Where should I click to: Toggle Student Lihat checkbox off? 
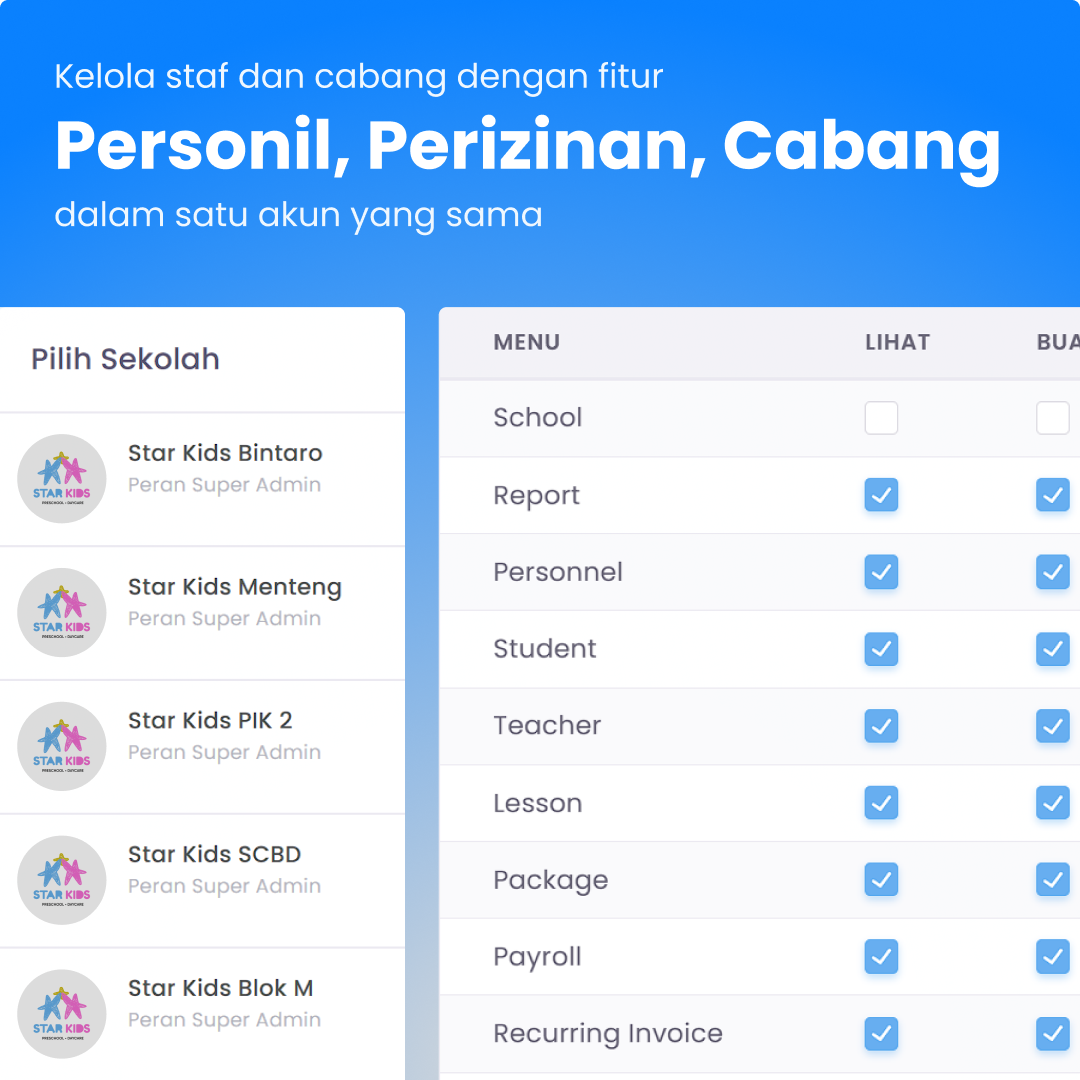[881, 649]
